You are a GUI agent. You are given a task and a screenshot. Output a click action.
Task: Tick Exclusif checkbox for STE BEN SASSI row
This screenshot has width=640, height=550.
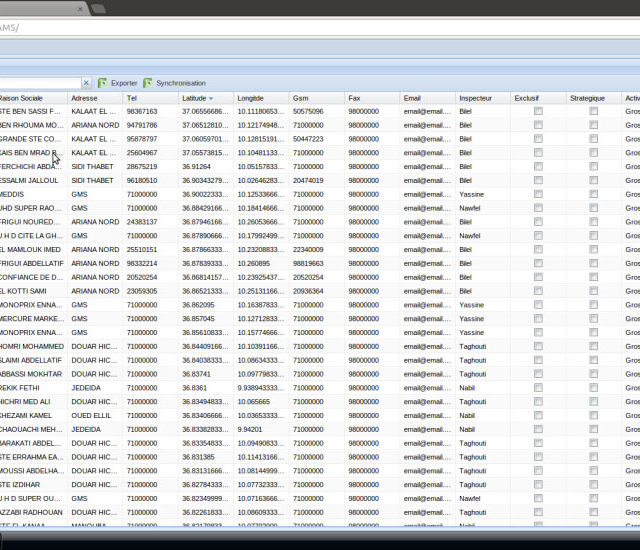[538, 111]
